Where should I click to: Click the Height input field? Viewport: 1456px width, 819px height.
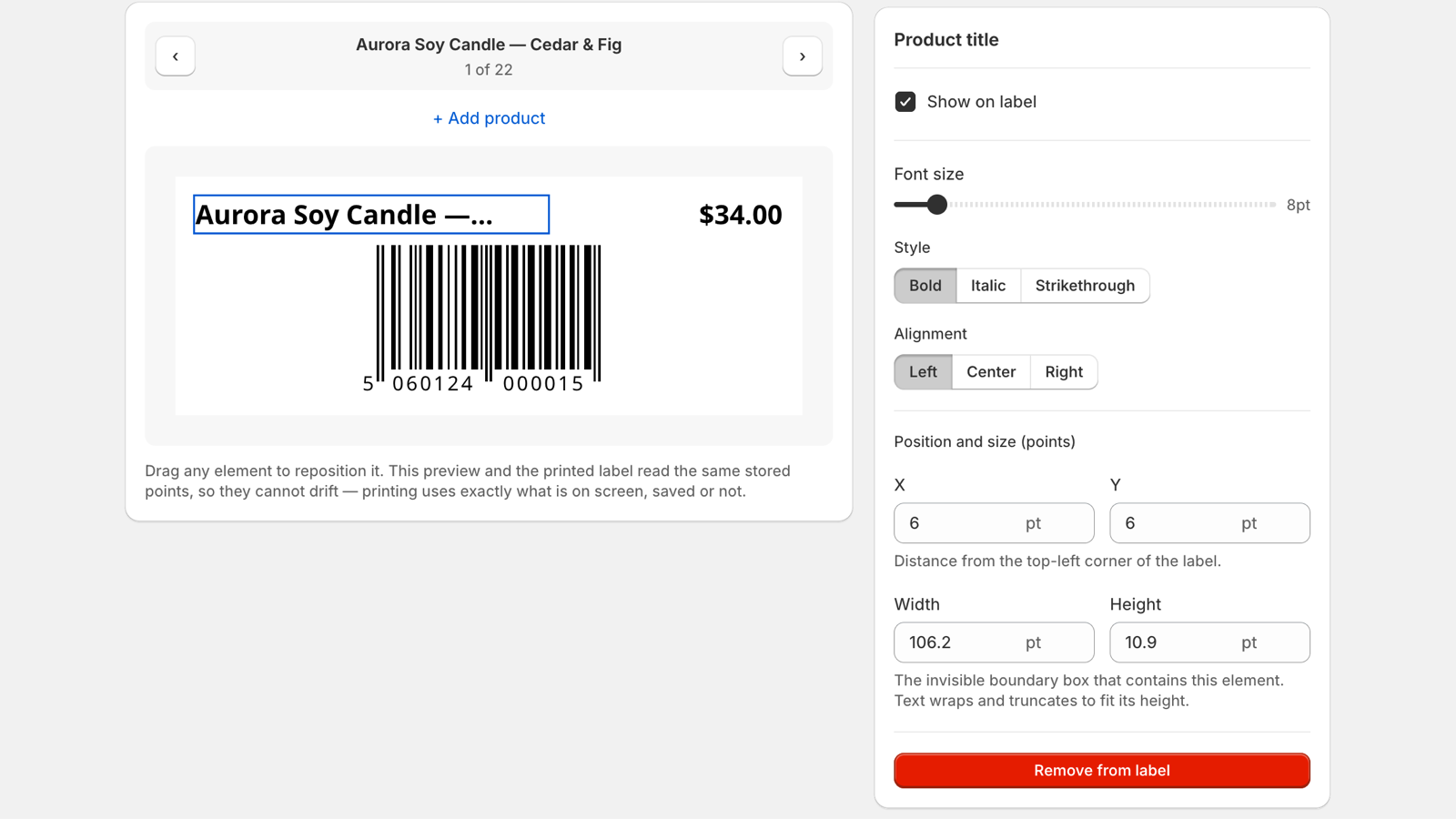(x=1209, y=642)
